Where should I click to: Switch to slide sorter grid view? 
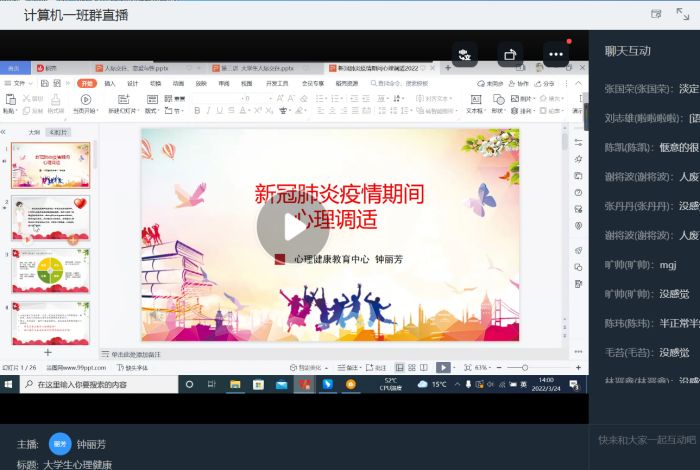[412, 367]
